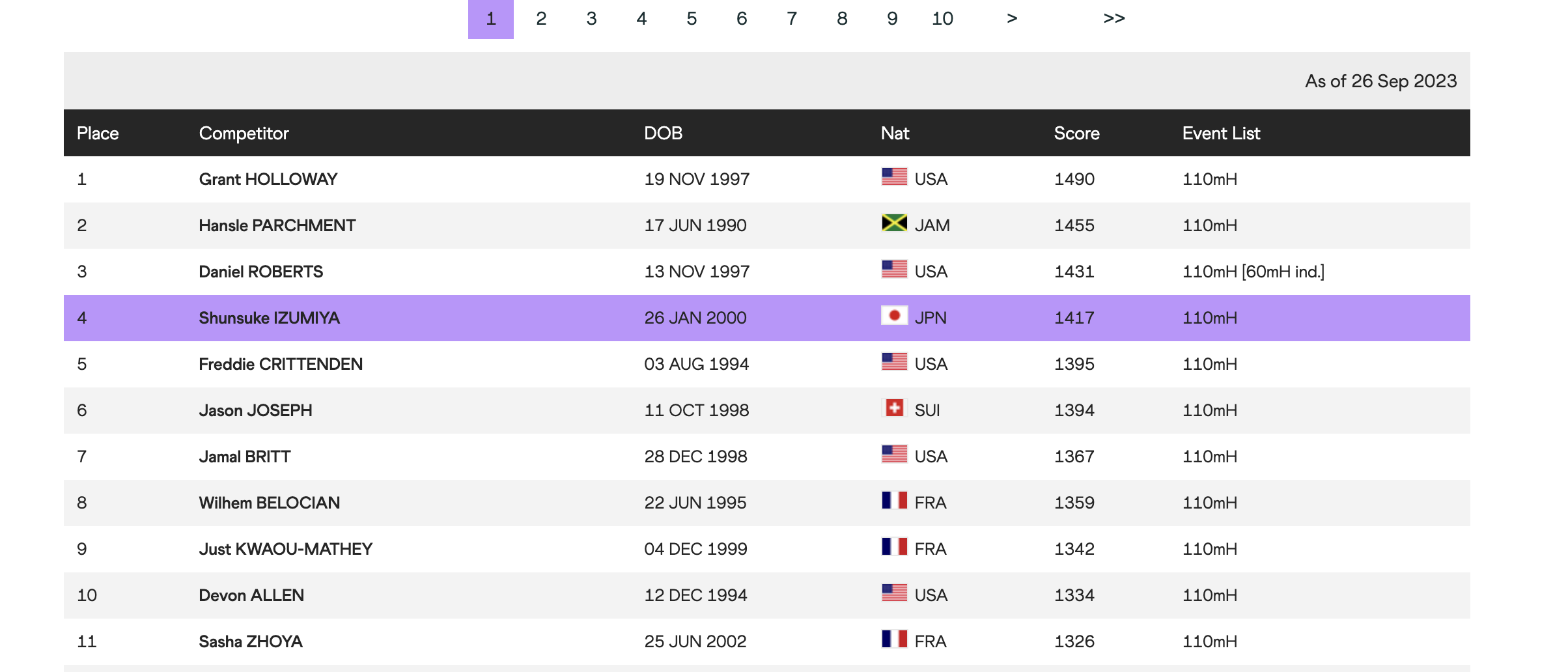This screenshot has width=1568, height=672.
Task: Open Wilhem BELOCIAN's profile
Action: pos(270,503)
